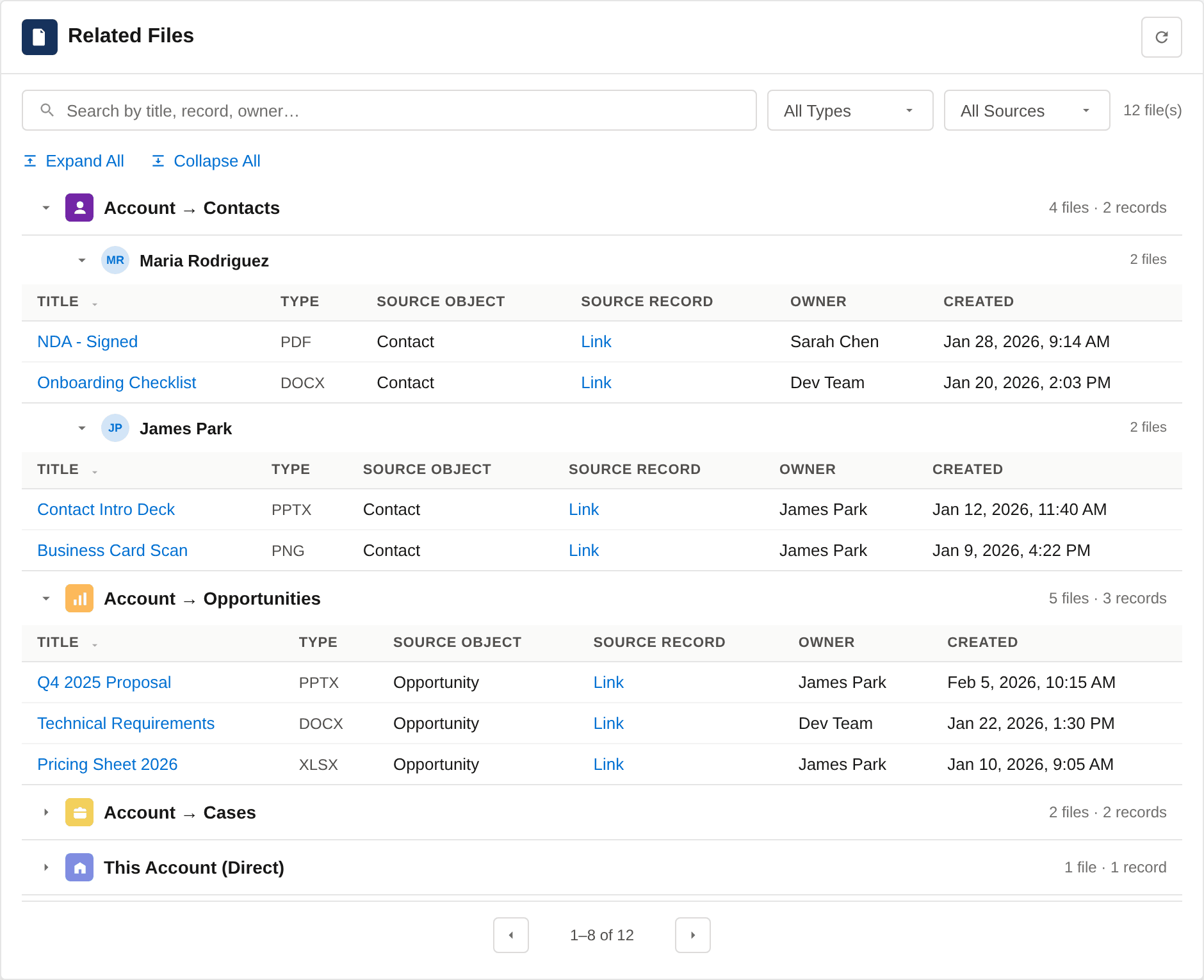Open the All Types filter dropdown
This screenshot has height=980, width=1204.
850,110
